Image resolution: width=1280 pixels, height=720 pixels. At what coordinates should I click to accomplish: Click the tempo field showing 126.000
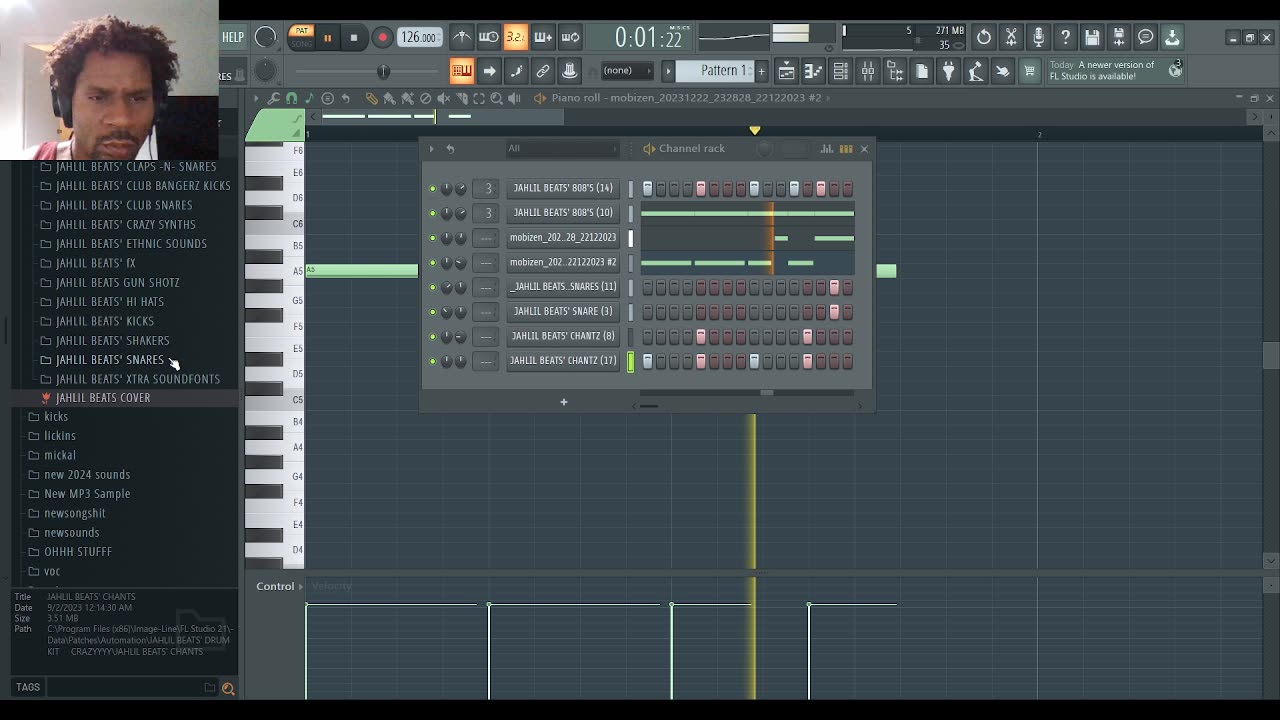pyautogui.click(x=419, y=38)
